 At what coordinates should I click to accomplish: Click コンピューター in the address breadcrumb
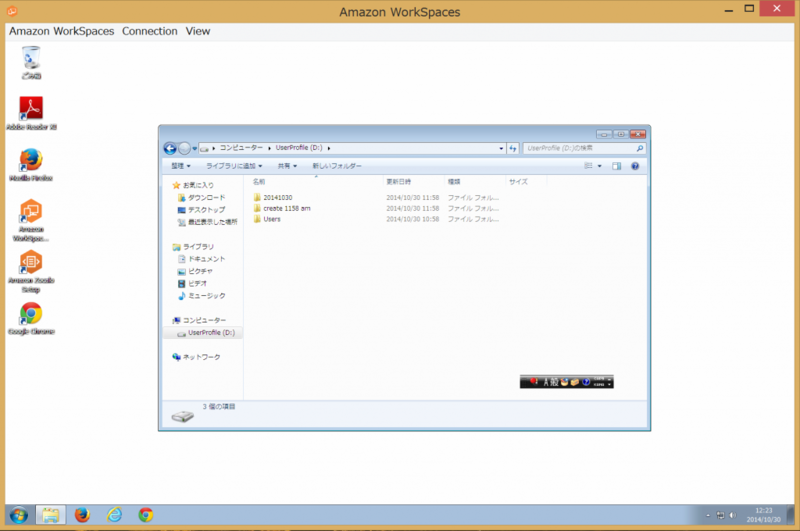tap(241, 147)
